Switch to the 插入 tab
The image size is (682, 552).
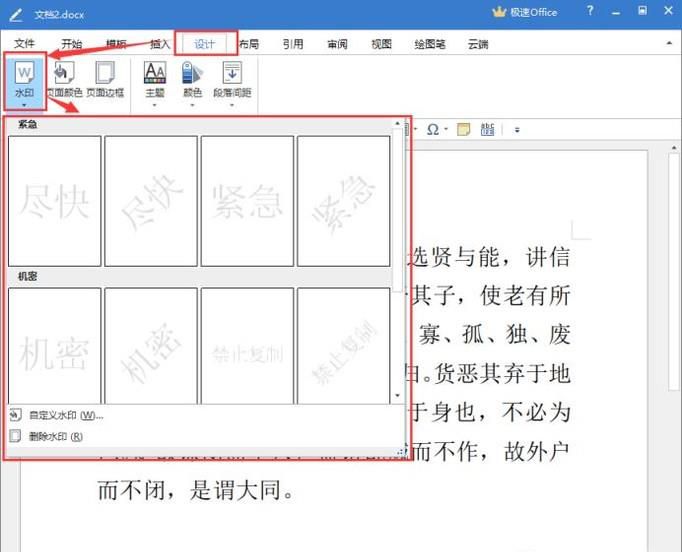pyautogui.click(x=160, y=43)
